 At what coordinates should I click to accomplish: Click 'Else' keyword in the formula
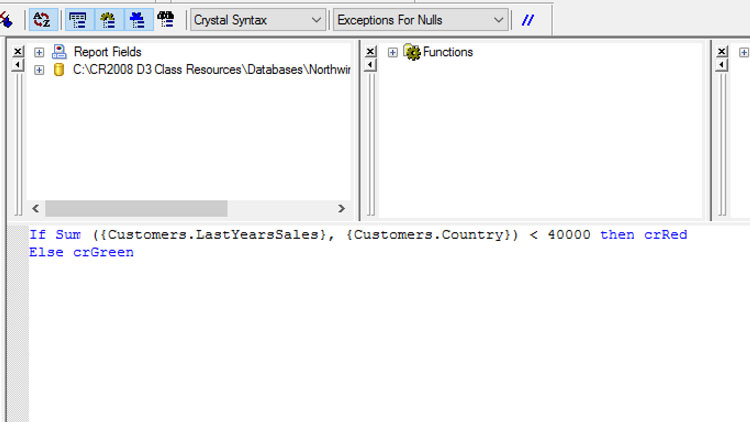click(46, 253)
